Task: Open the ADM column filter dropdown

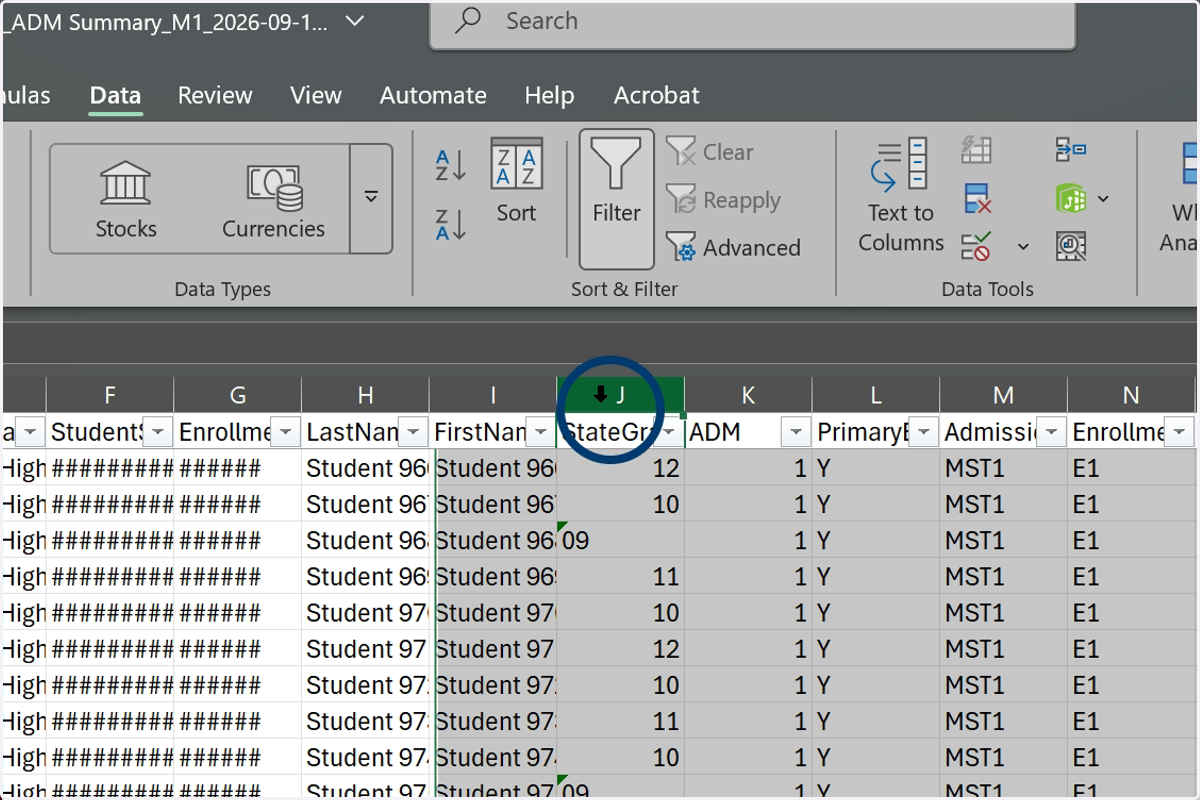Action: click(x=796, y=433)
